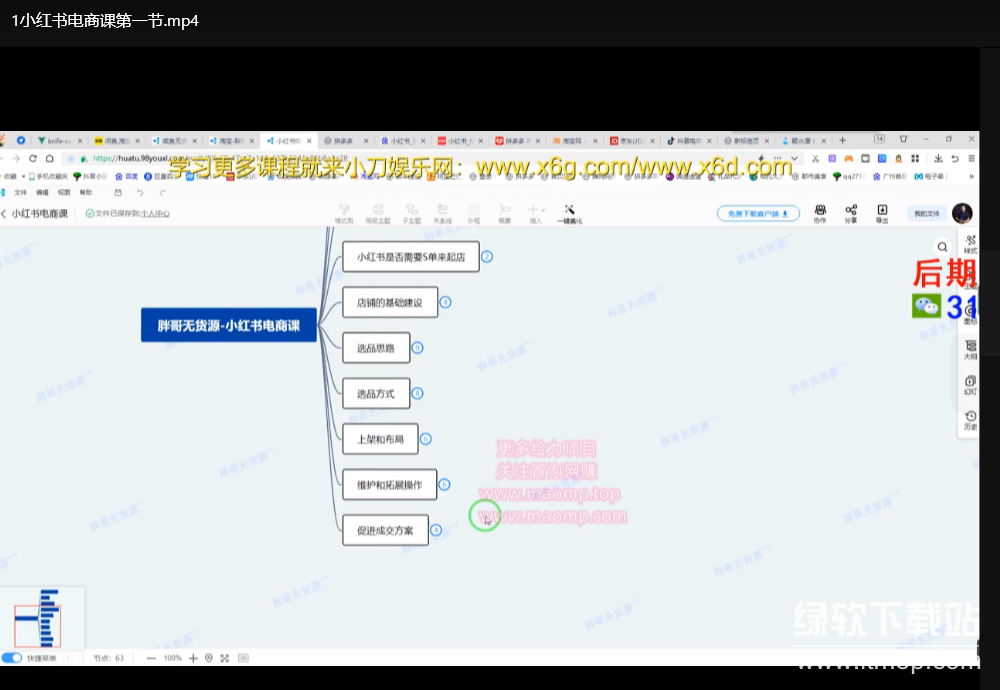Open the 历史 history side panel

pyautogui.click(x=970, y=420)
